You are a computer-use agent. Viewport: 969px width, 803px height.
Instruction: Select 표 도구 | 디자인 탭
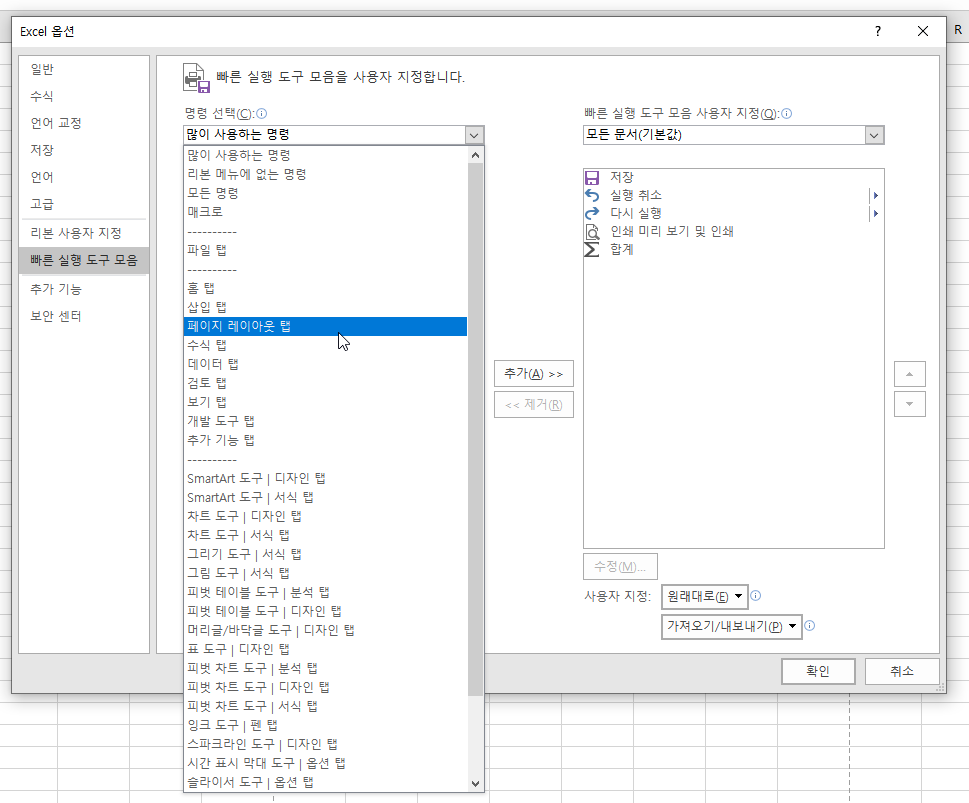coord(325,649)
